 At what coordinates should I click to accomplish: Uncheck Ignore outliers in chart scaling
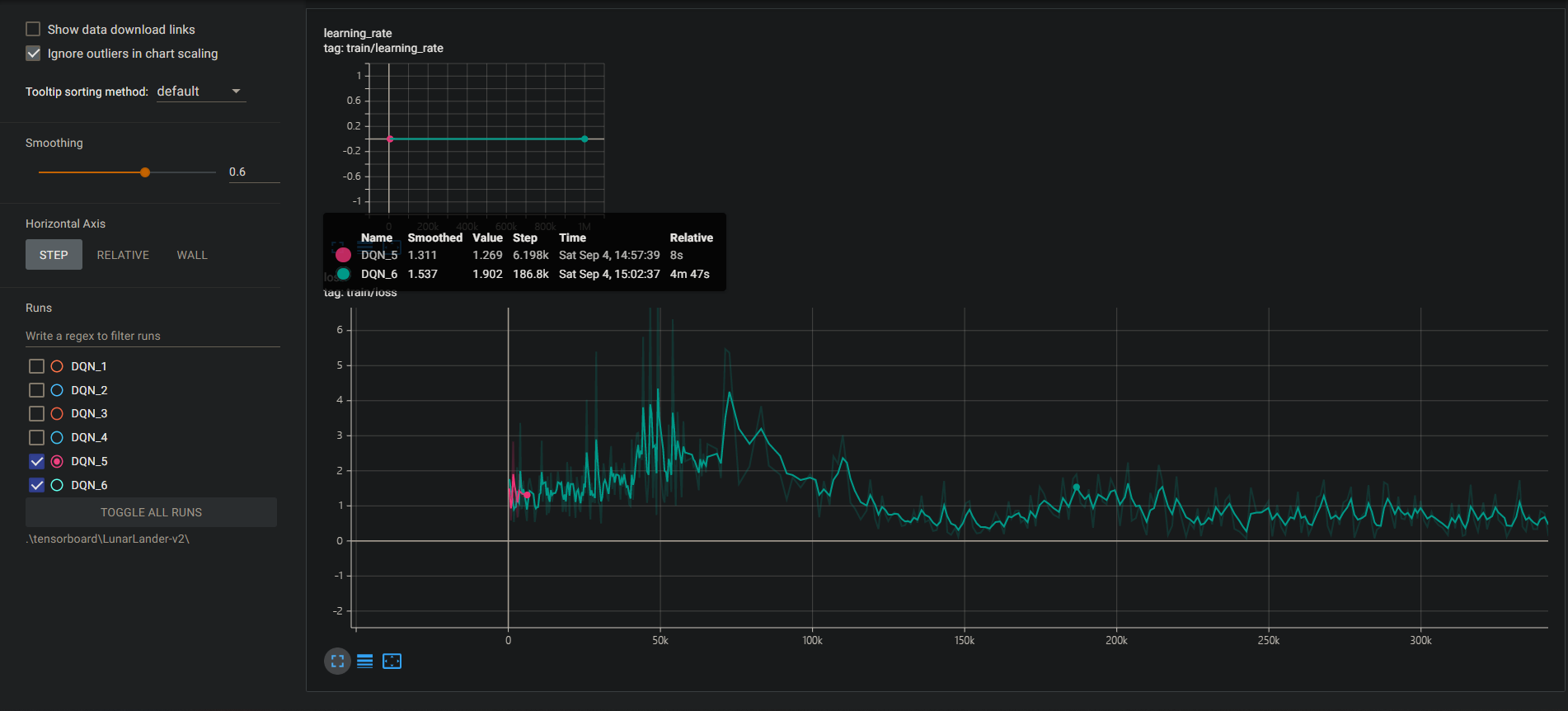coord(33,54)
